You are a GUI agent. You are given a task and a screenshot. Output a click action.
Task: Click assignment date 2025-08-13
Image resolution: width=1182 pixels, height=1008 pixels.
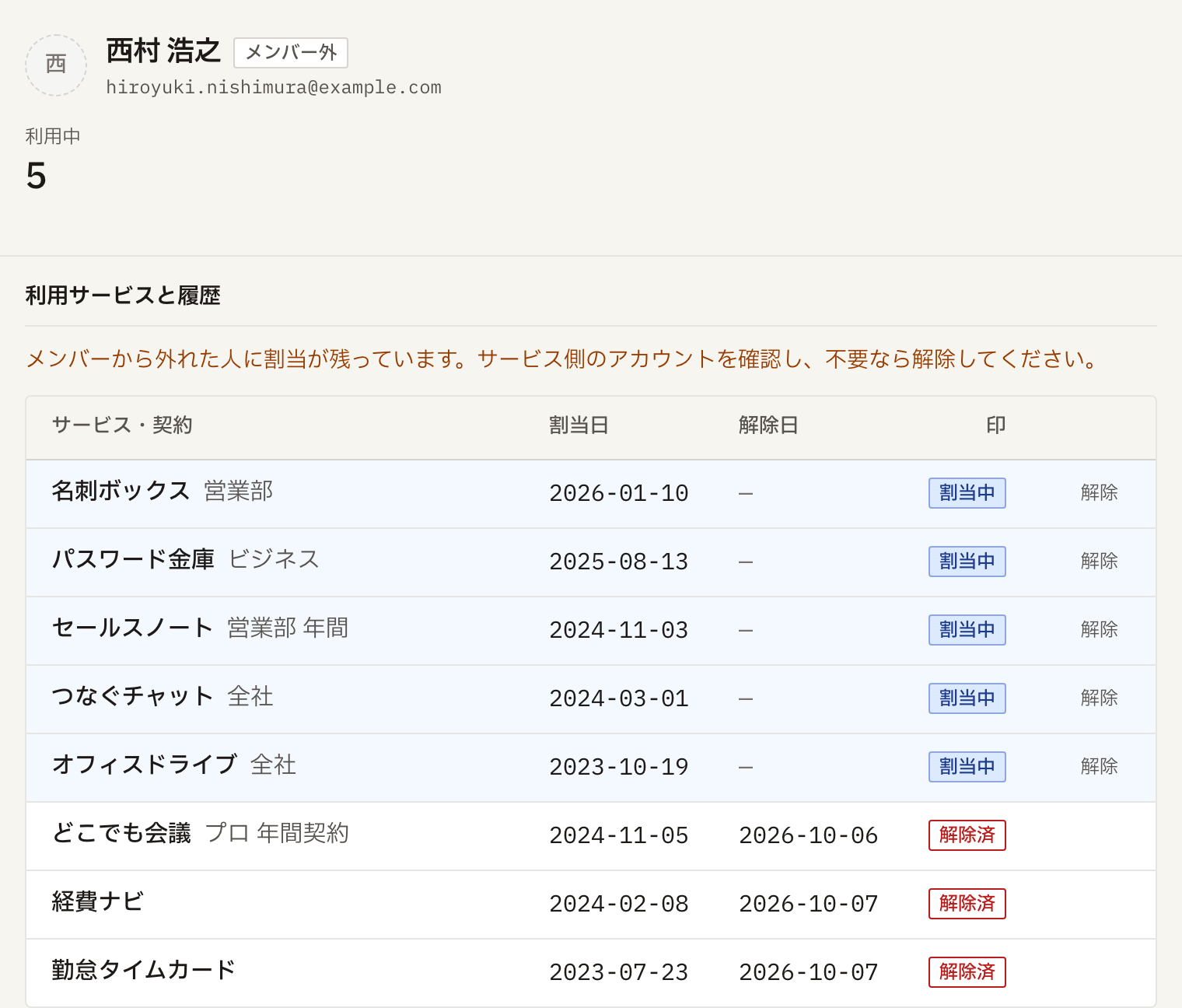click(x=619, y=562)
